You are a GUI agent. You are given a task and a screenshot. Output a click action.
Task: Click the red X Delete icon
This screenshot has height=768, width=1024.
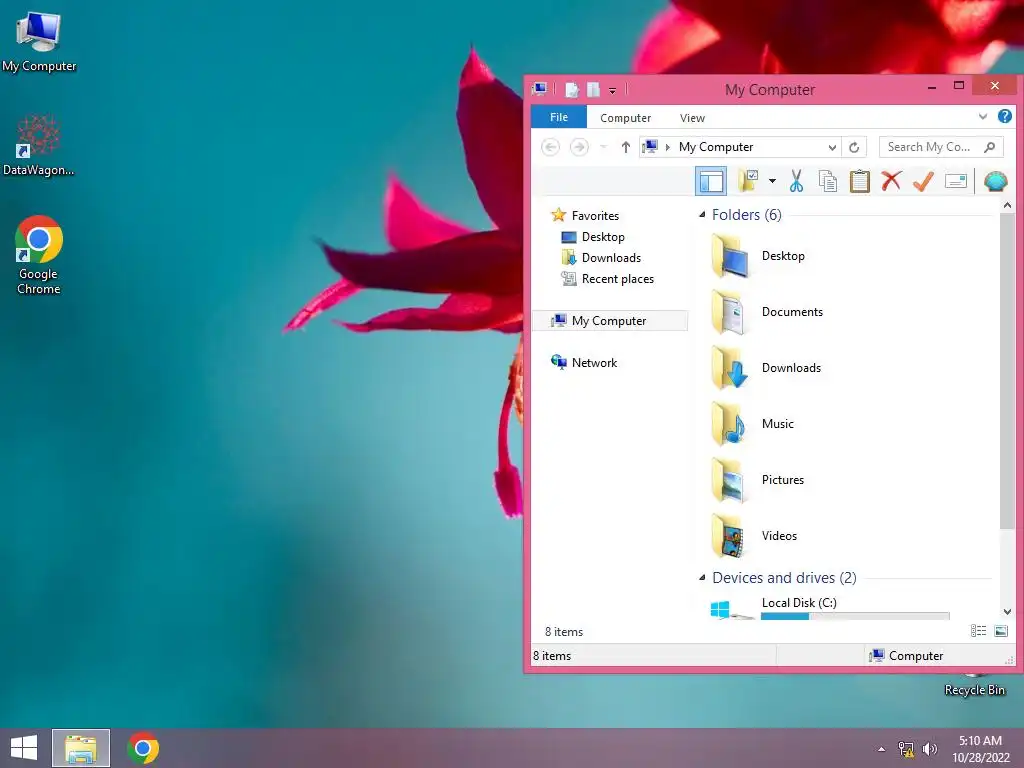[891, 181]
